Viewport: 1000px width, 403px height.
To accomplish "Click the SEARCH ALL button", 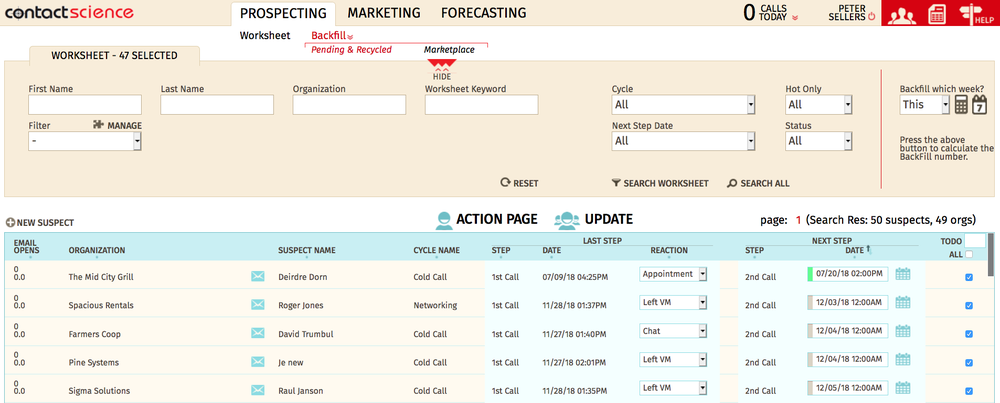I will 758,183.
